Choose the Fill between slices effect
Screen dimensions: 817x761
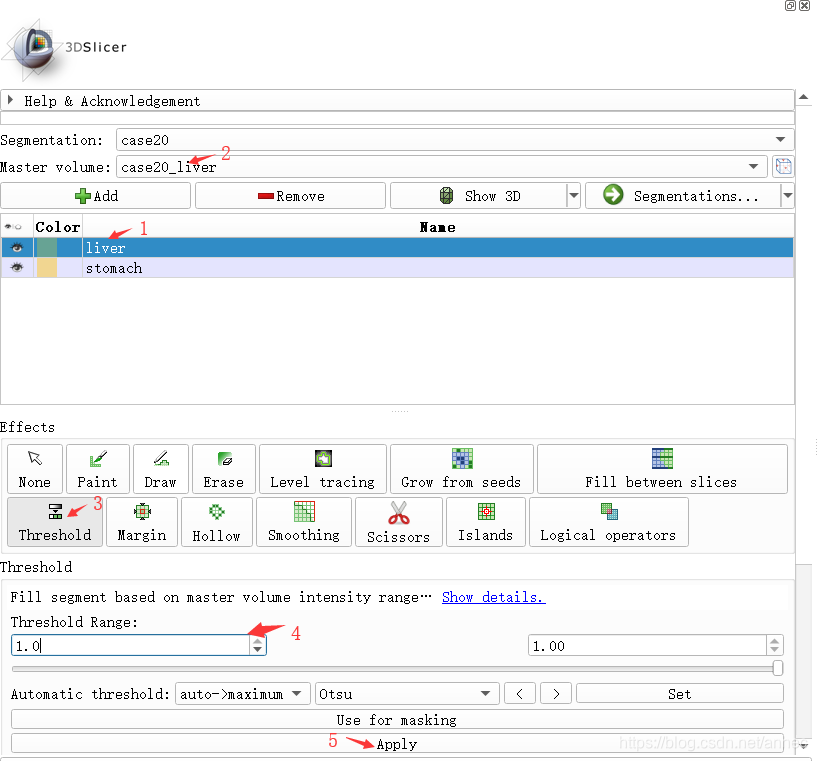point(662,469)
